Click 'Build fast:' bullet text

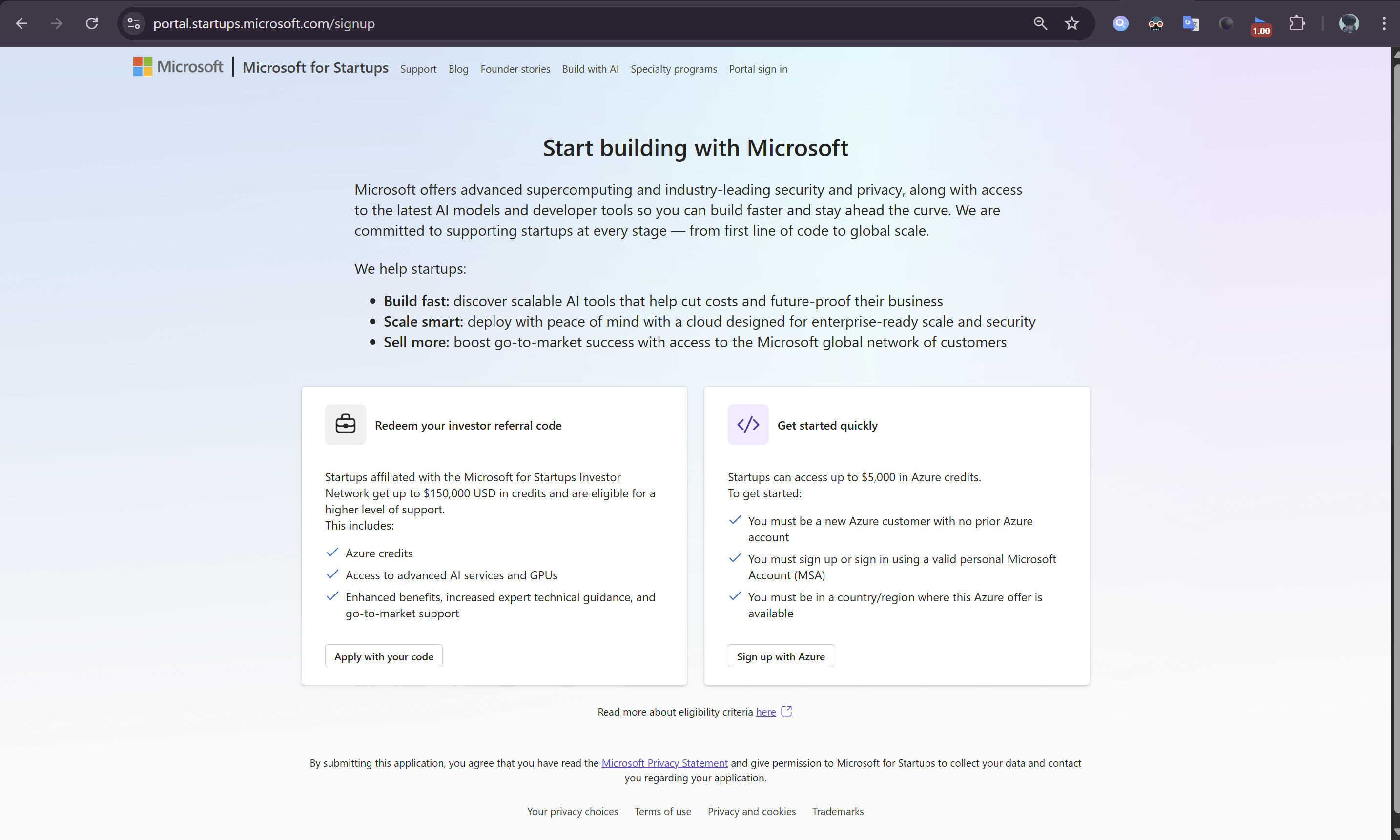(x=416, y=301)
